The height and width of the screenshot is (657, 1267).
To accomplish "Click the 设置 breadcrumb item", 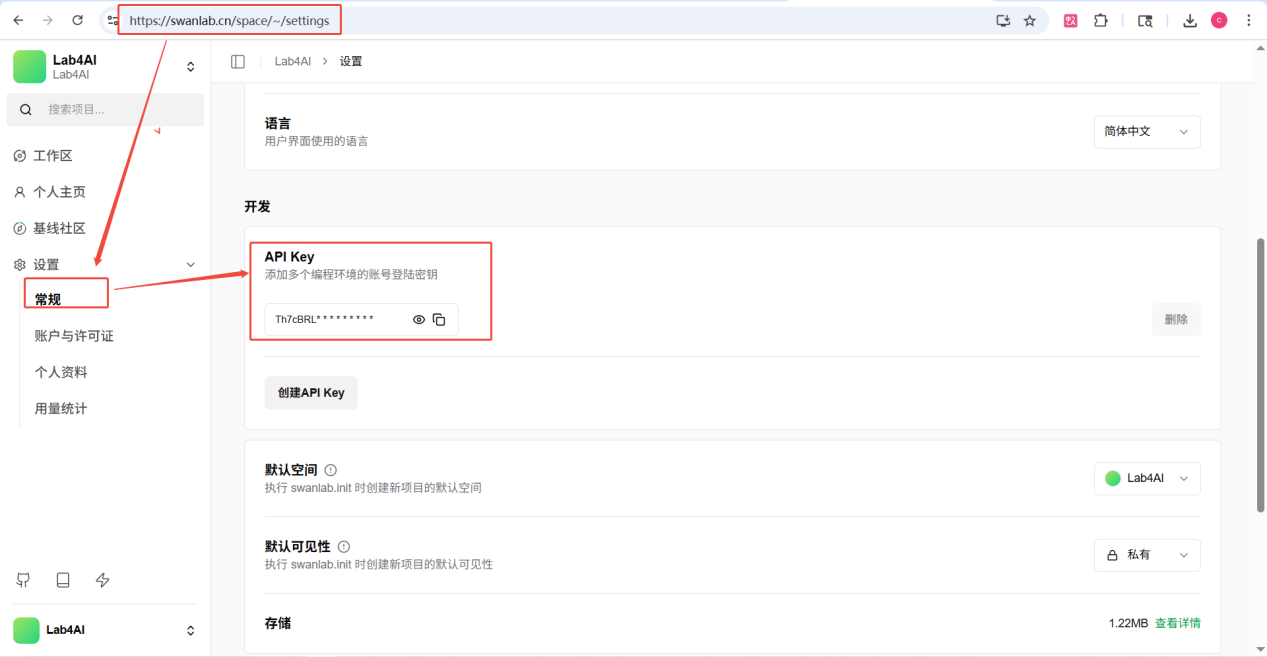I will point(351,61).
